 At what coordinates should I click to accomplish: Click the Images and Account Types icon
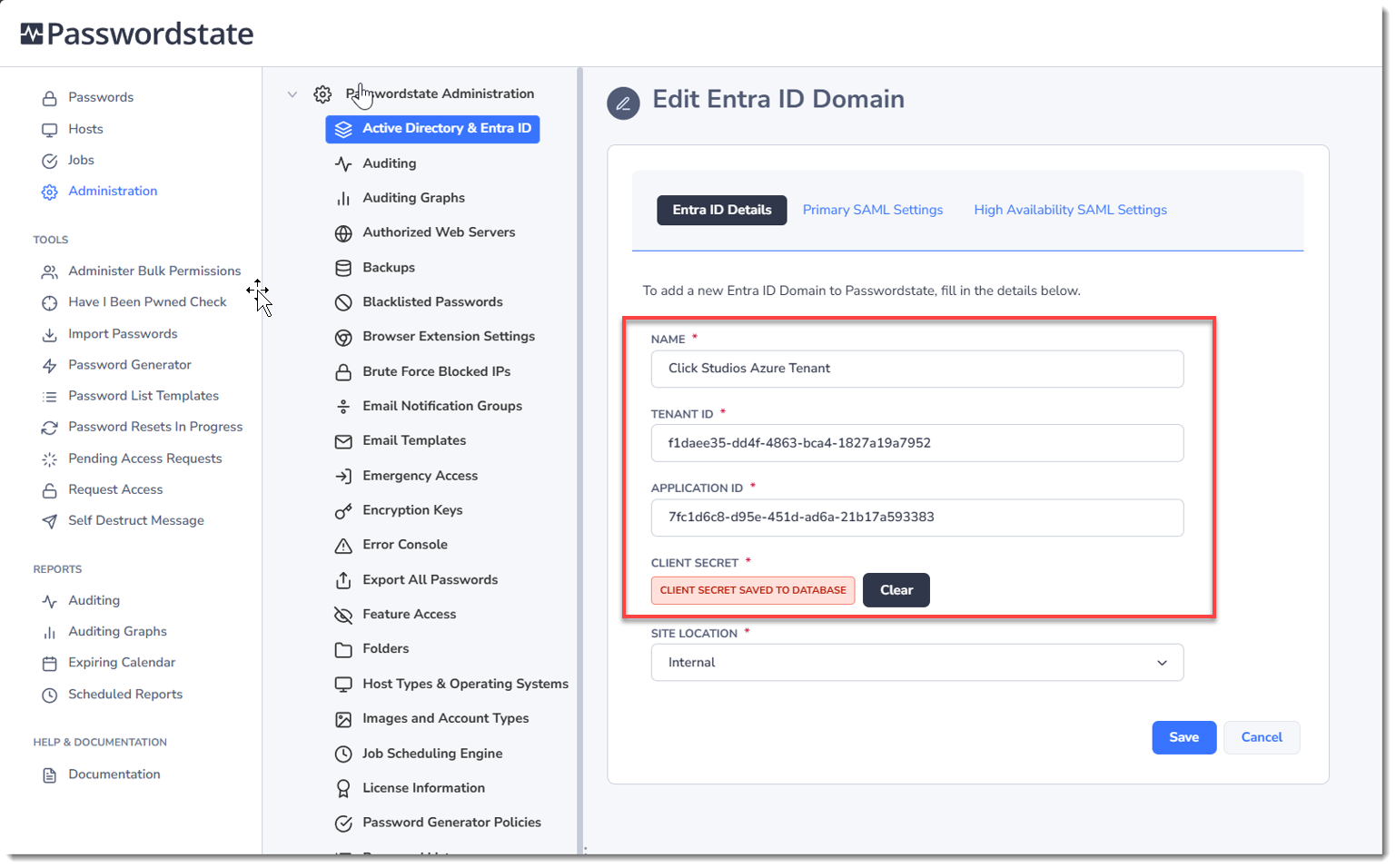(343, 719)
